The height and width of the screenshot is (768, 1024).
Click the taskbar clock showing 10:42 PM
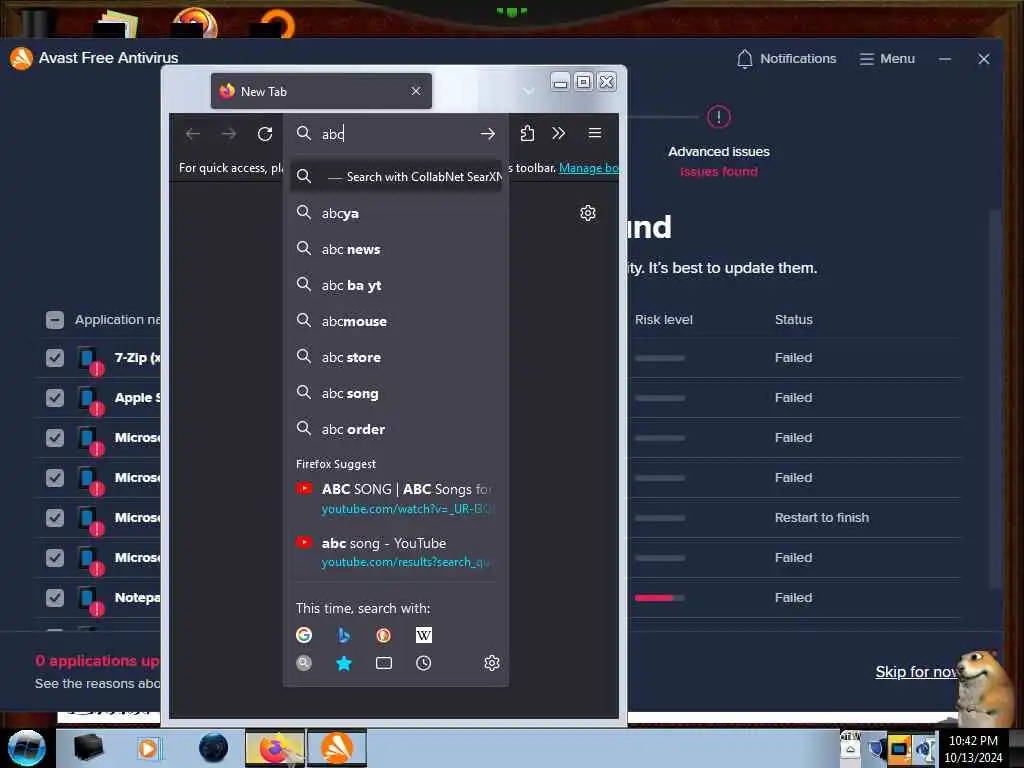point(973,748)
